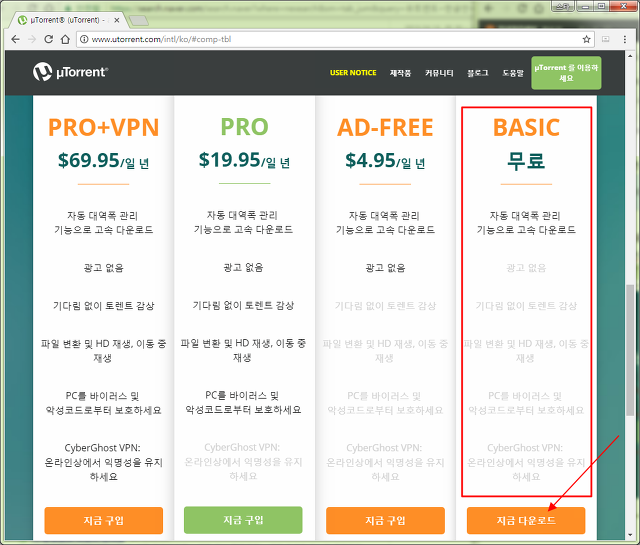Viewport: 640px width, 545px height.
Task: Click 광고 없음 in the AD-FREE column
Action: (385, 268)
